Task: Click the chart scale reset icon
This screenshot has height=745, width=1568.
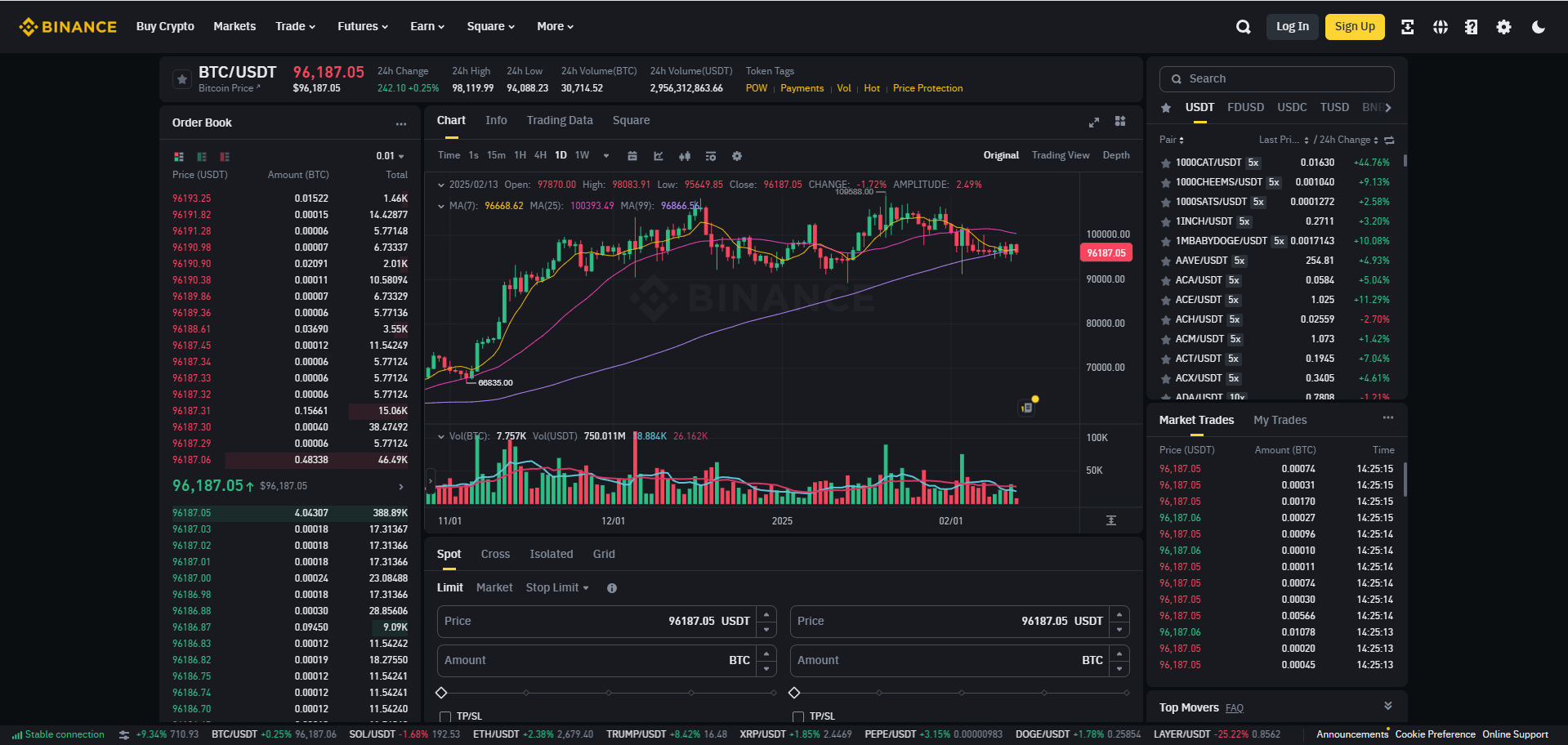Action: coord(1111,520)
